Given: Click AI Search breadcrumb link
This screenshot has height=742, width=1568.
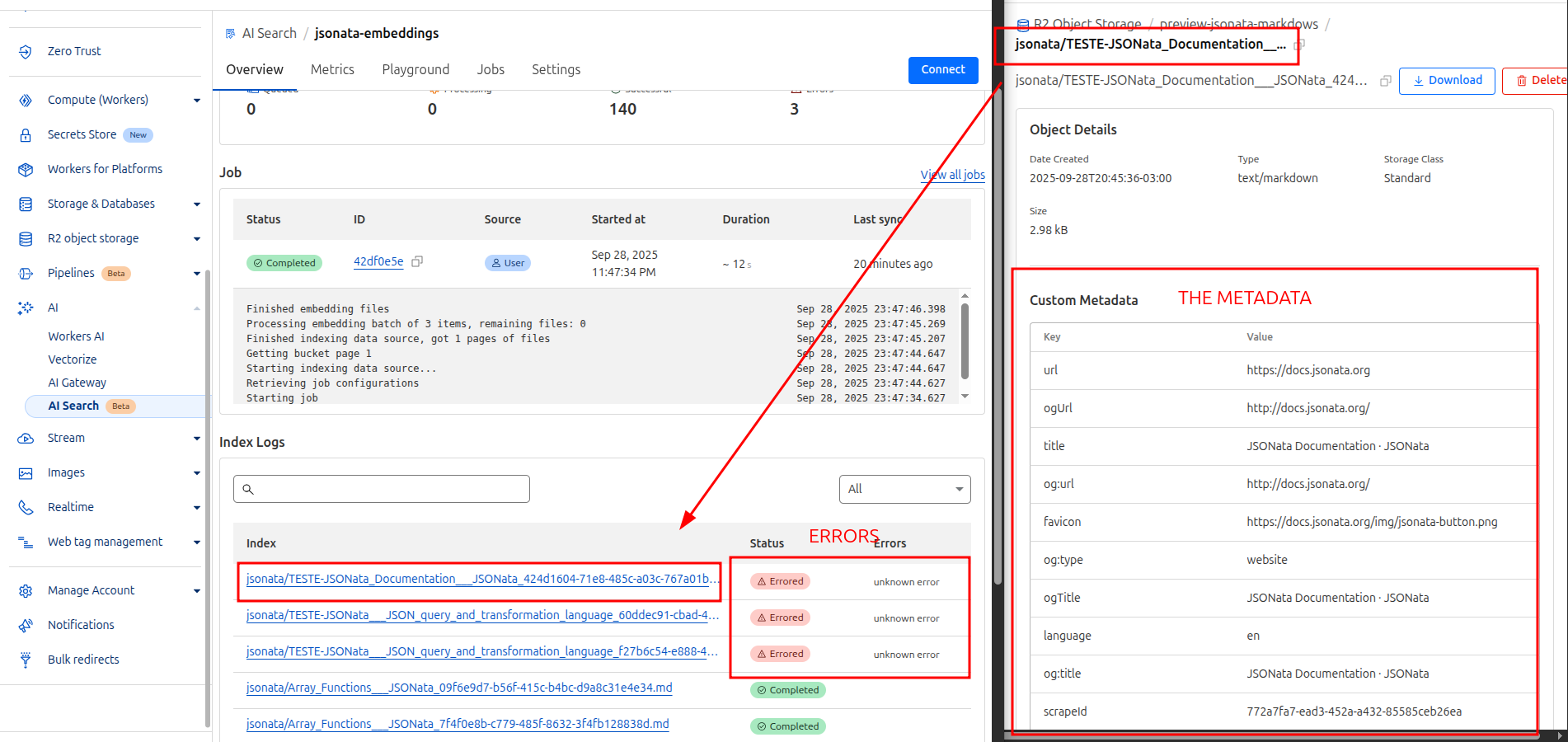Looking at the screenshot, I should click(x=269, y=34).
